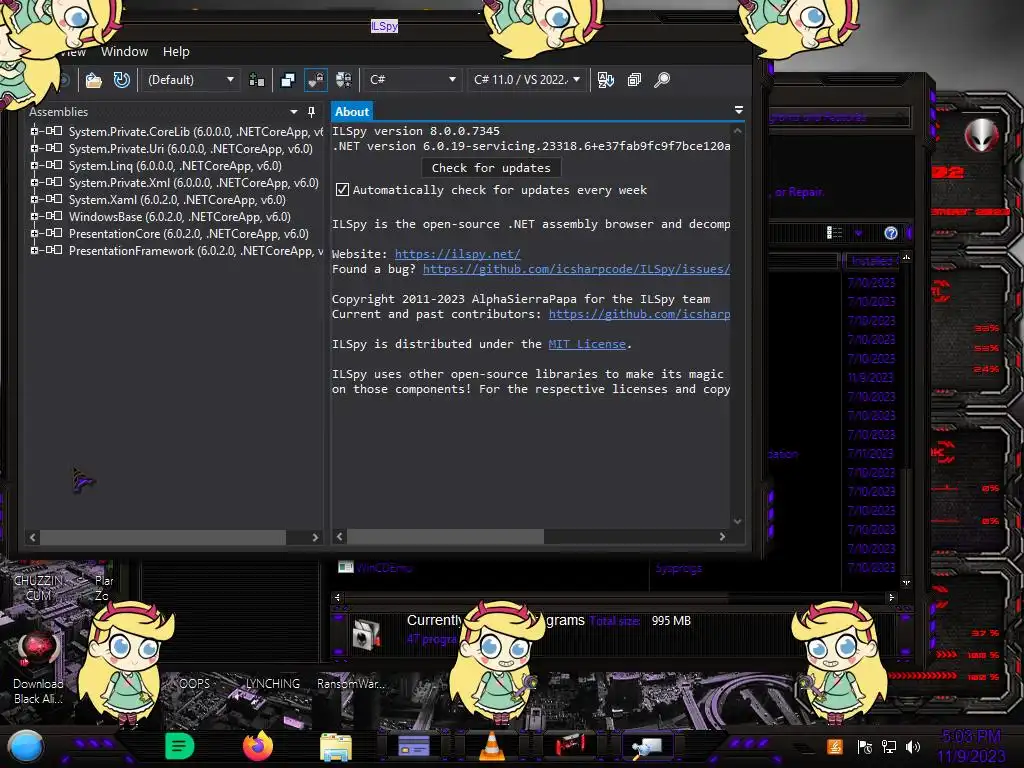Click the LYNCHING desktop label
The width and height of the screenshot is (1024, 768).
[x=272, y=684]
